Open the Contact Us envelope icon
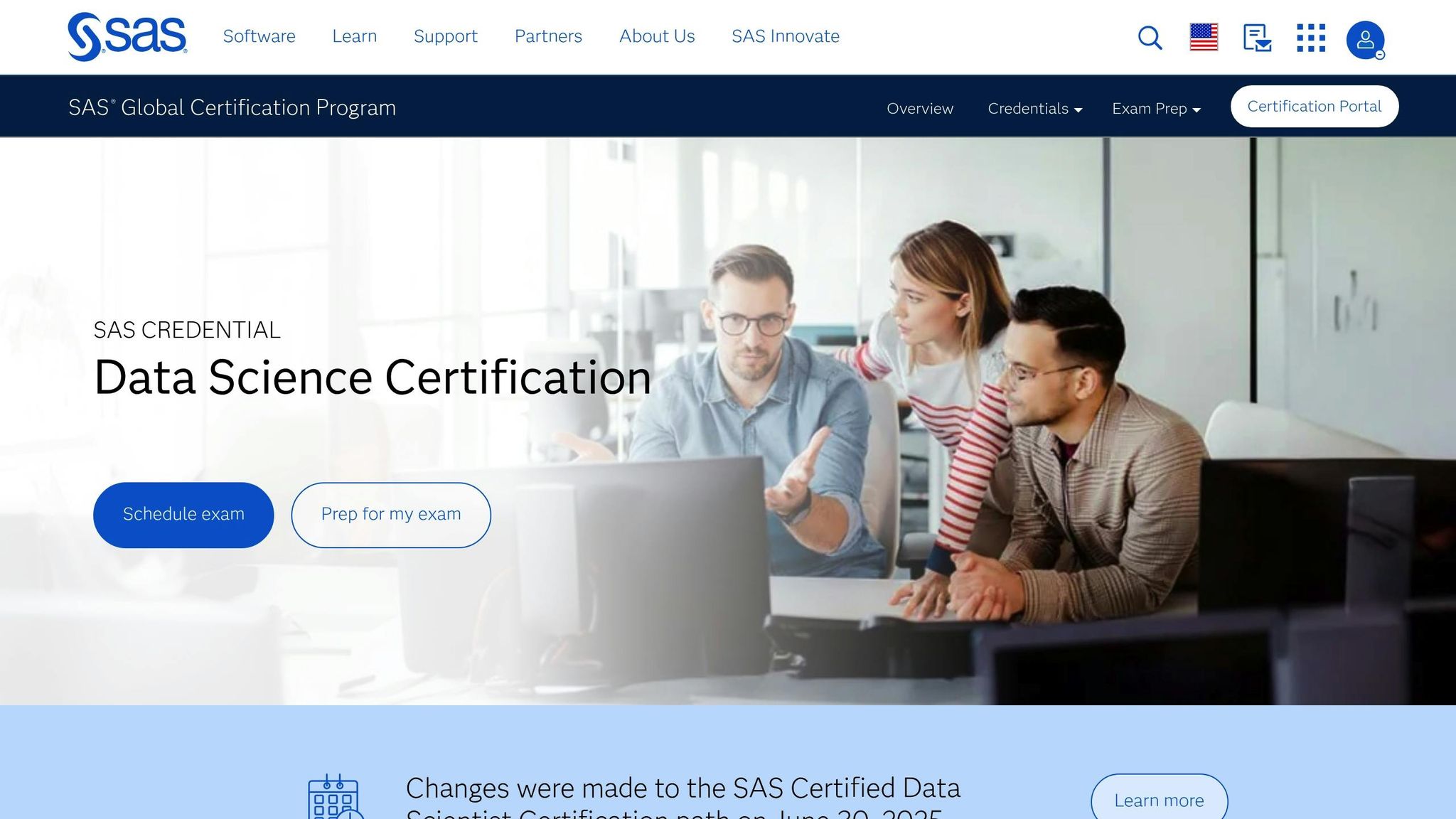The height and width of the screenshot is (819, 1456). pyautogui.click(x=1256, y=38)
